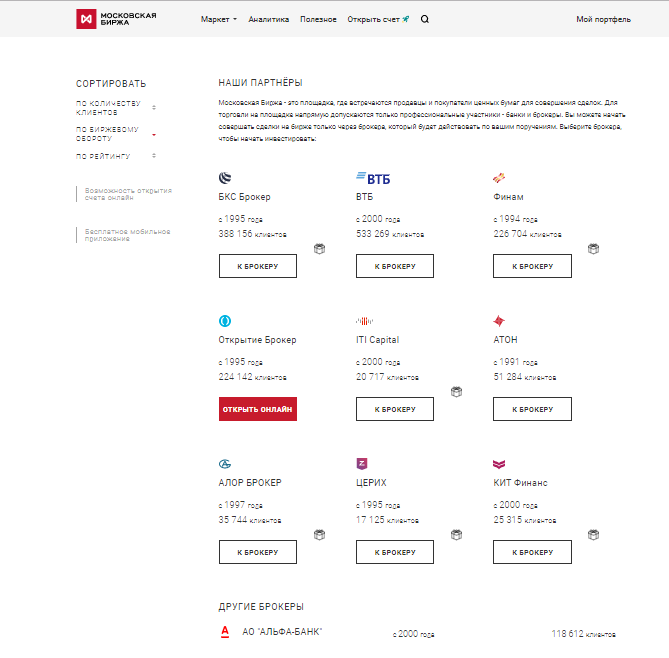Screen dimensions: 669x658
Task: Click the ITI Capital name
Action: (x=378, y=340)
